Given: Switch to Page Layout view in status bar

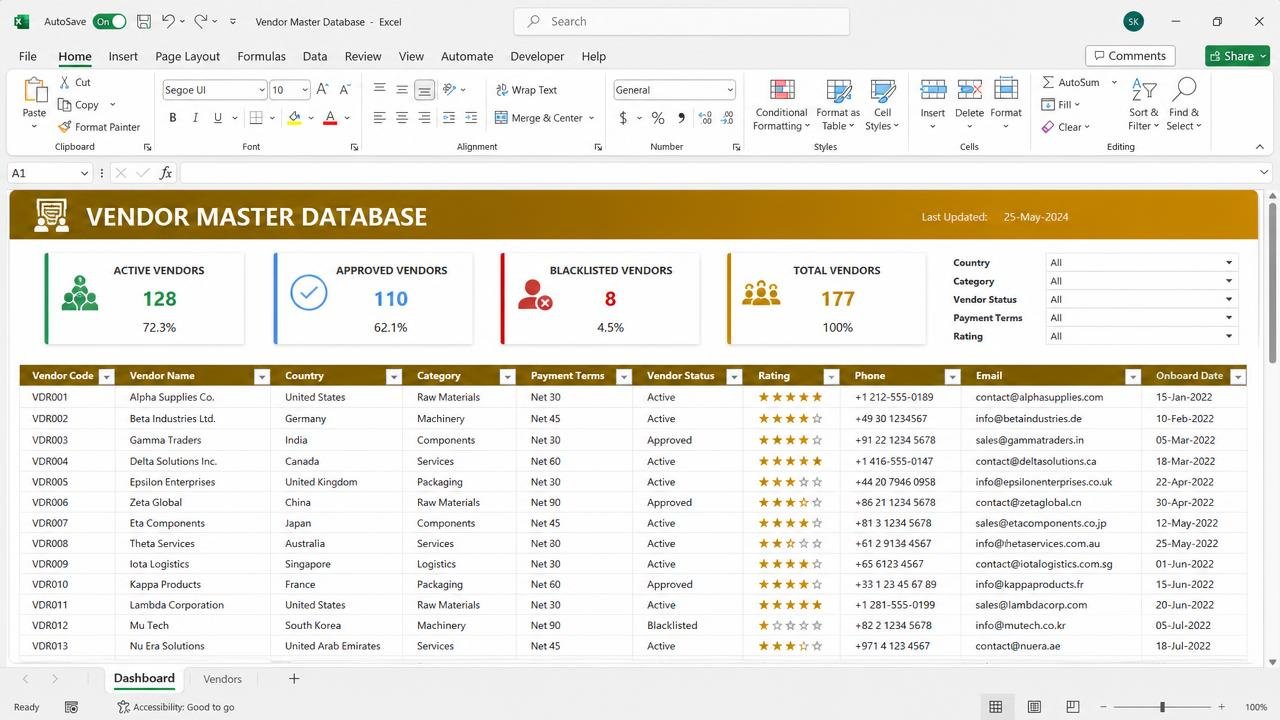Looking at the screenshot, I should 1034,707.
